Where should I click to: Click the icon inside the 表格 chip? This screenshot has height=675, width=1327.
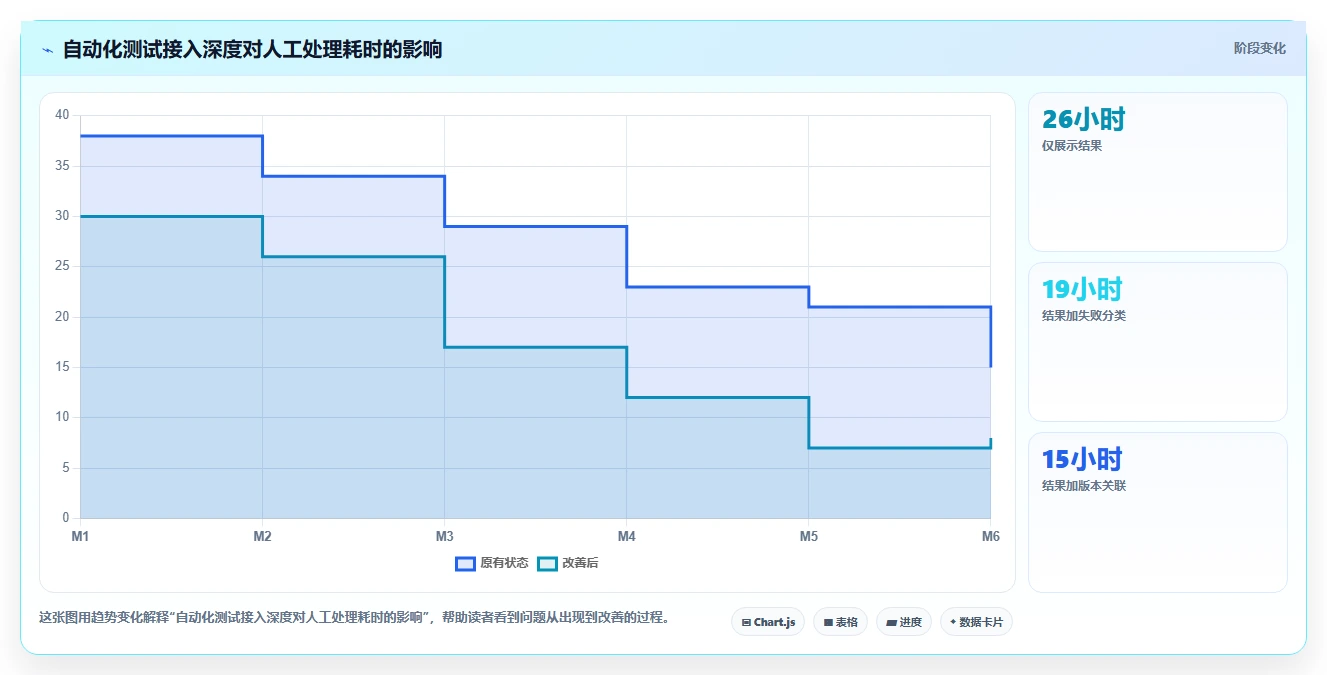point(828,622)
